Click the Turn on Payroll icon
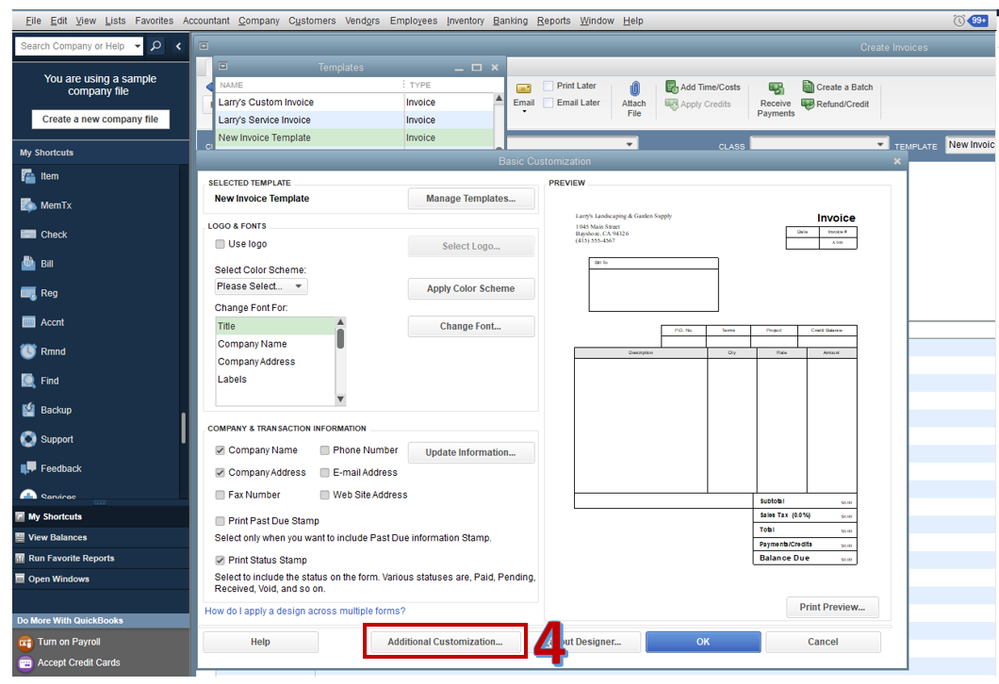 coord(25,642)
